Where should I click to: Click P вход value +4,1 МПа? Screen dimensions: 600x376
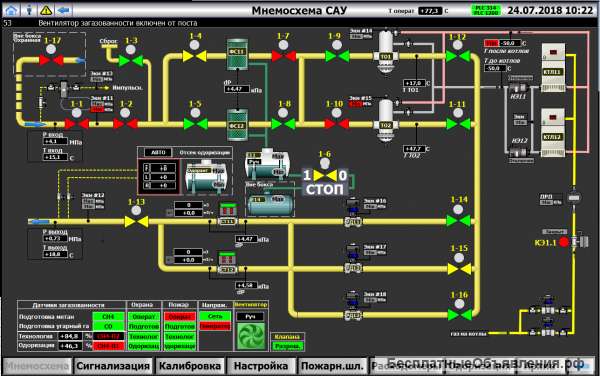(55, 141)
